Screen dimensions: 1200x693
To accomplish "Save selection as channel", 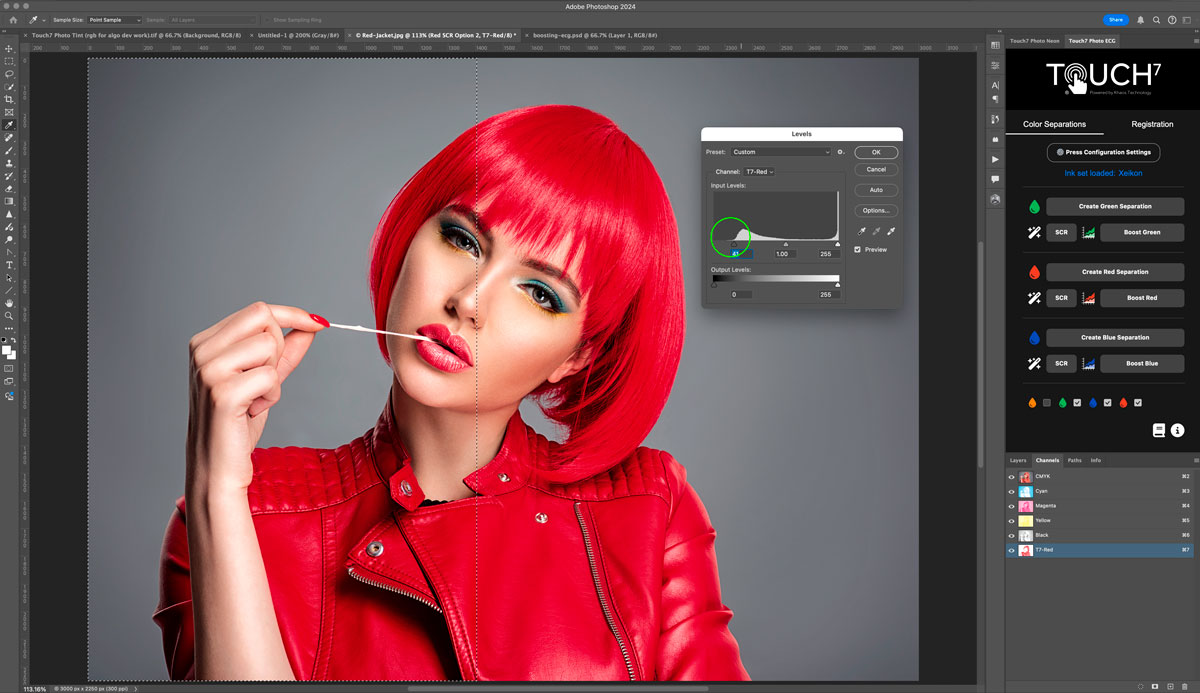I will (1155, 687).
